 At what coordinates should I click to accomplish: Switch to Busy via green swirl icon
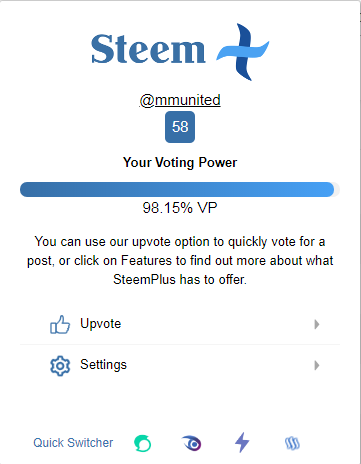[143, 443]
